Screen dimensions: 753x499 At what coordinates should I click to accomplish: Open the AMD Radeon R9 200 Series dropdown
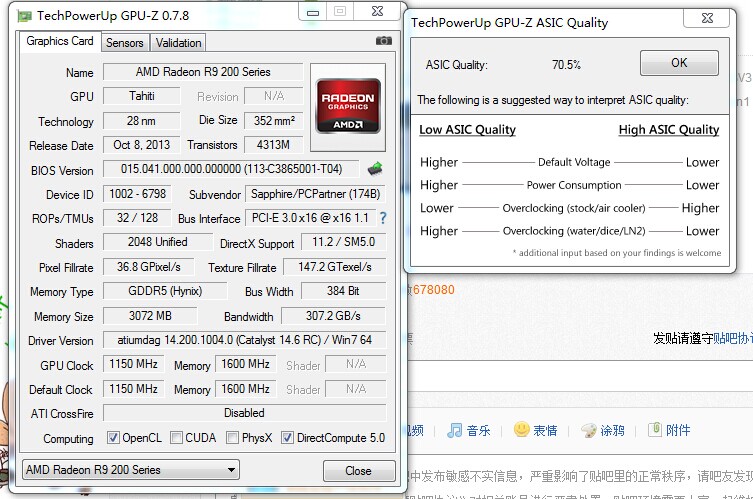131,470
